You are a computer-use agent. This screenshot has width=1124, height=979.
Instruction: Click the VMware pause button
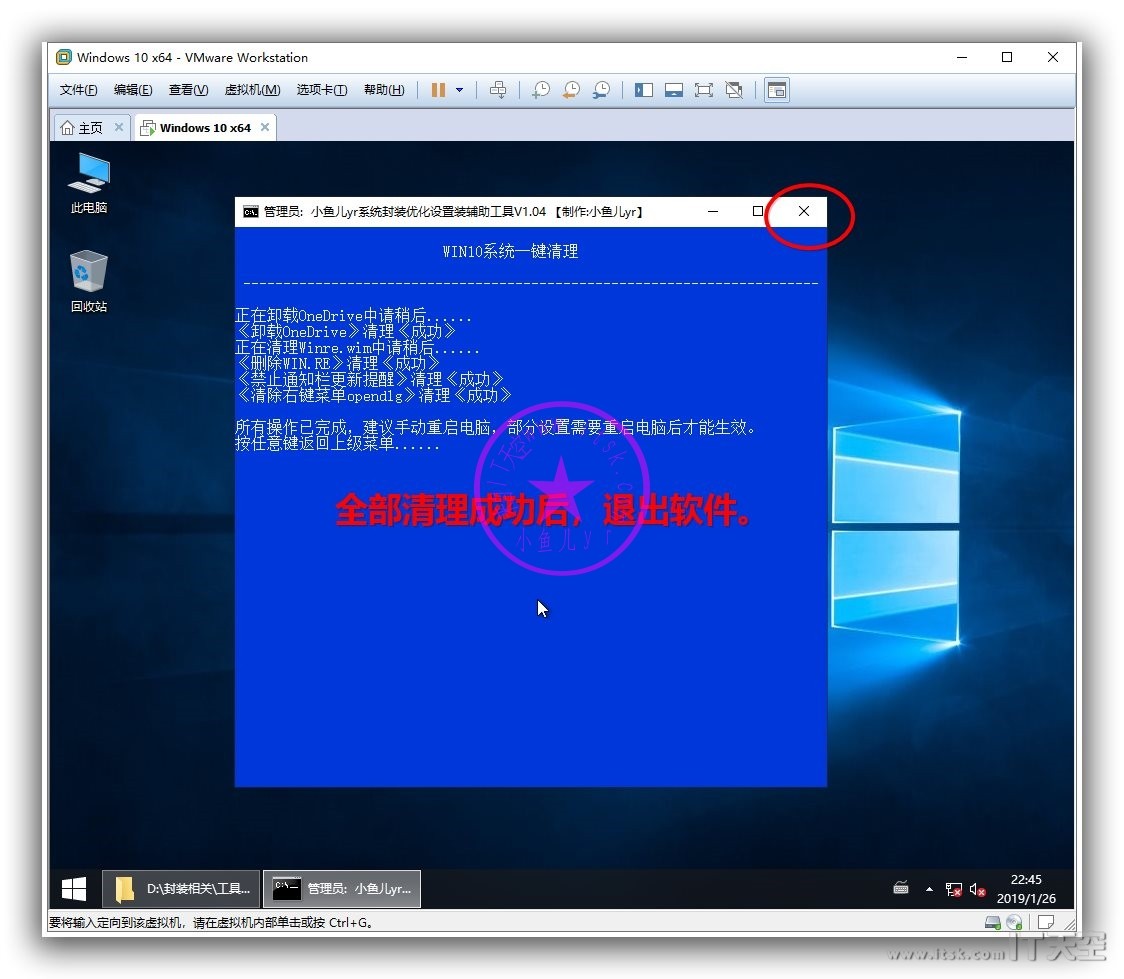(x=438, y=90)
